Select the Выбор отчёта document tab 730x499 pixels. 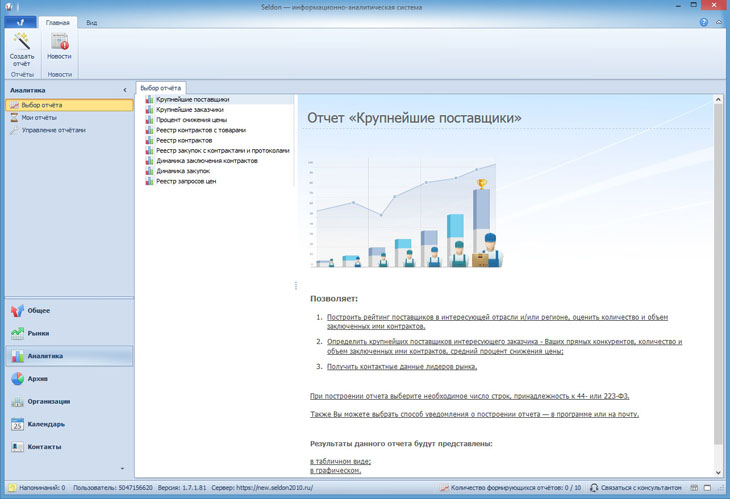pyautogui.click(x=161, y=88)
